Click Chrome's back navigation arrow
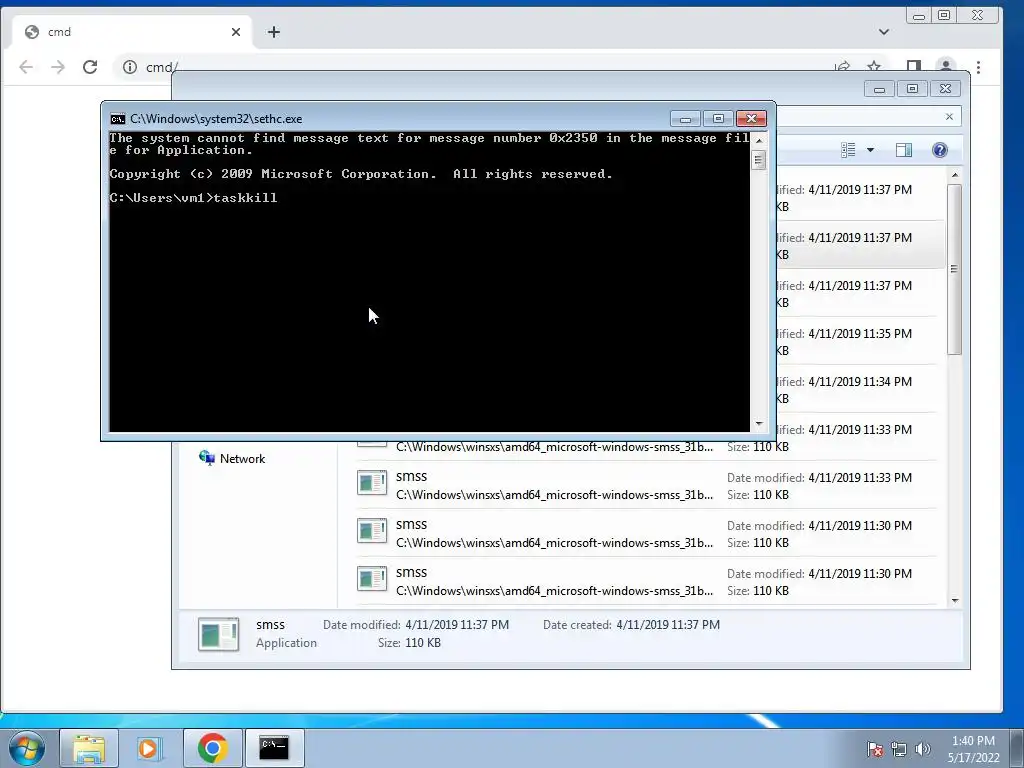Image resolution: width=1024 pixels, height=768 pixels. pyautogui.click(x=26, y=67)
